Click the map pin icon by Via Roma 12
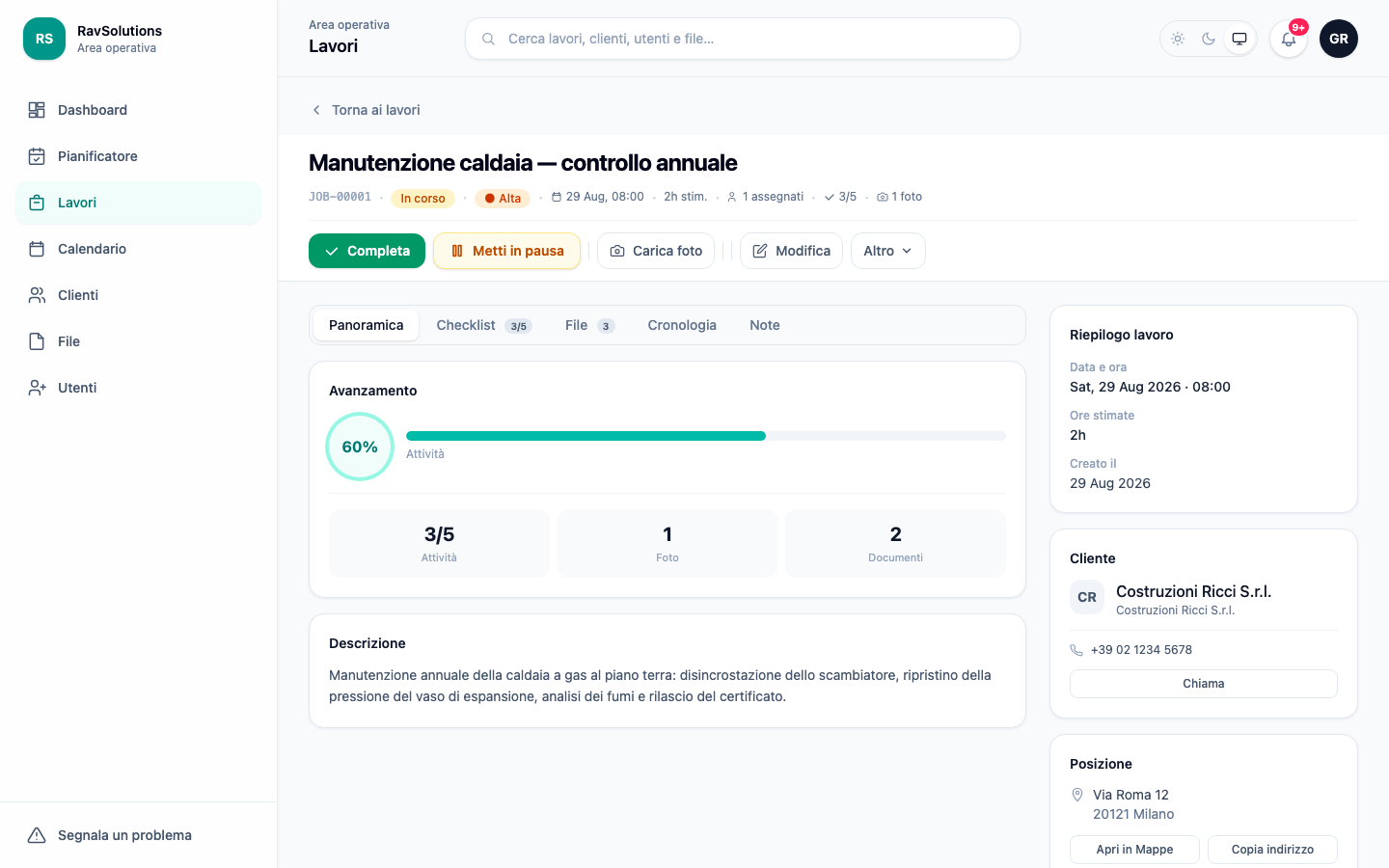This screenshot has width=1389, height=868. pos(1077,795)
